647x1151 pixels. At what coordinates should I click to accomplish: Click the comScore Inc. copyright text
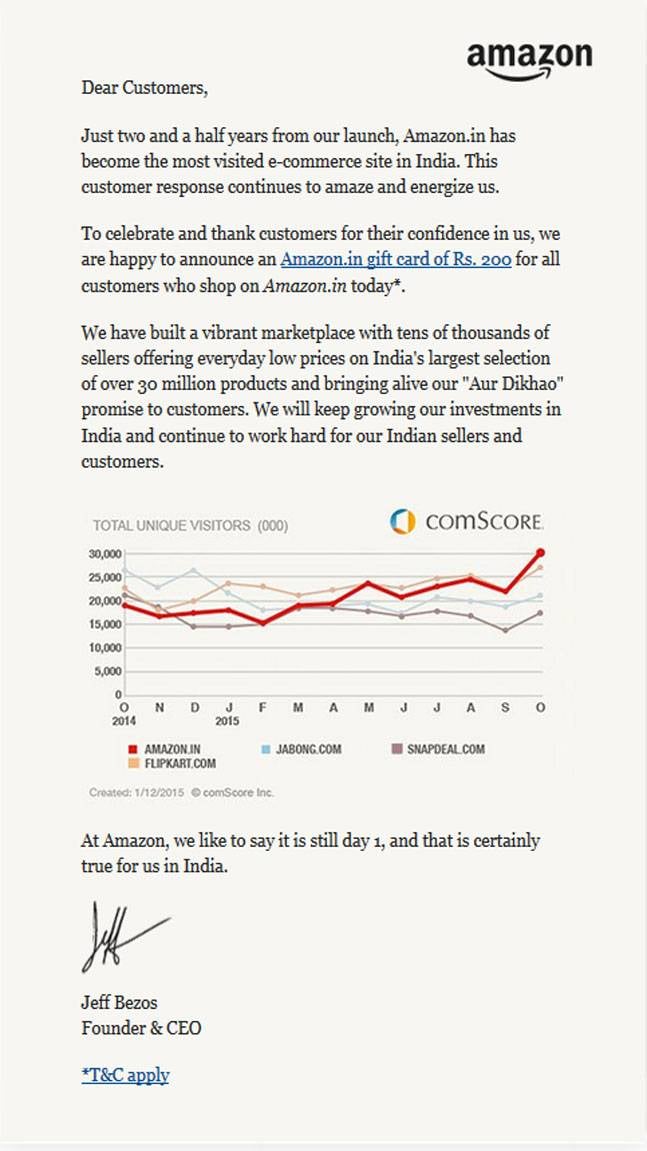pyautogui.click(x=233, y=793)
